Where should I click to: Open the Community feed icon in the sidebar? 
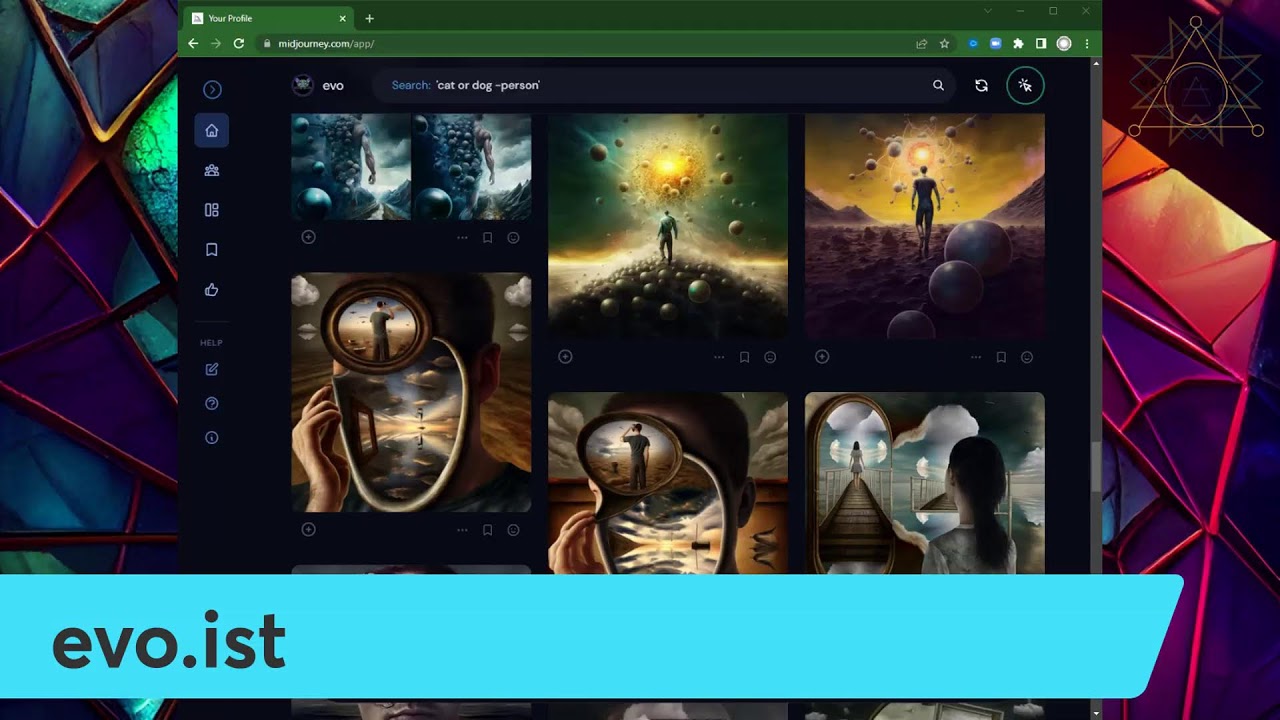coord(212,170)
